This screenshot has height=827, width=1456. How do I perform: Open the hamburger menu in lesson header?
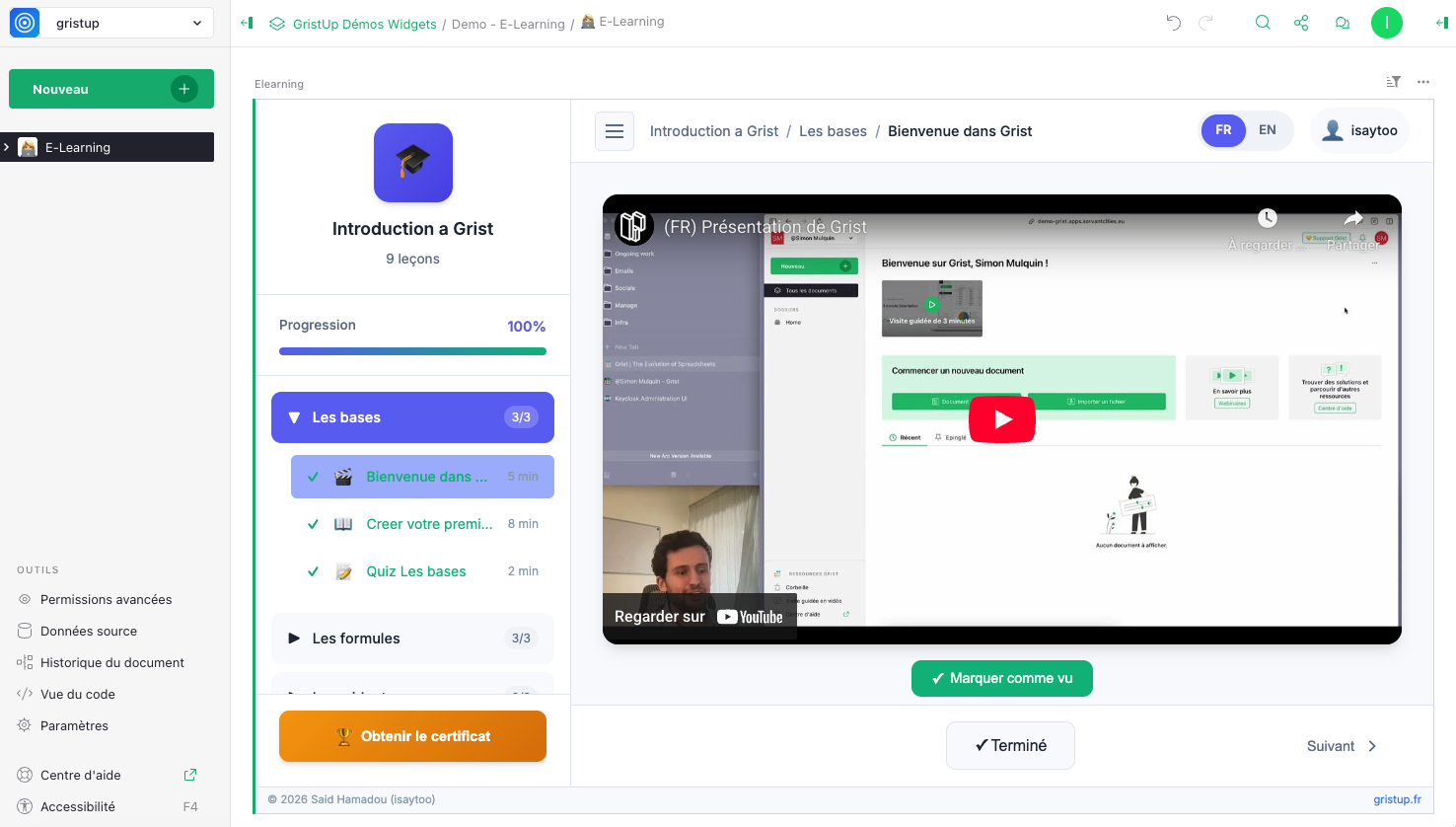[615, 131]
